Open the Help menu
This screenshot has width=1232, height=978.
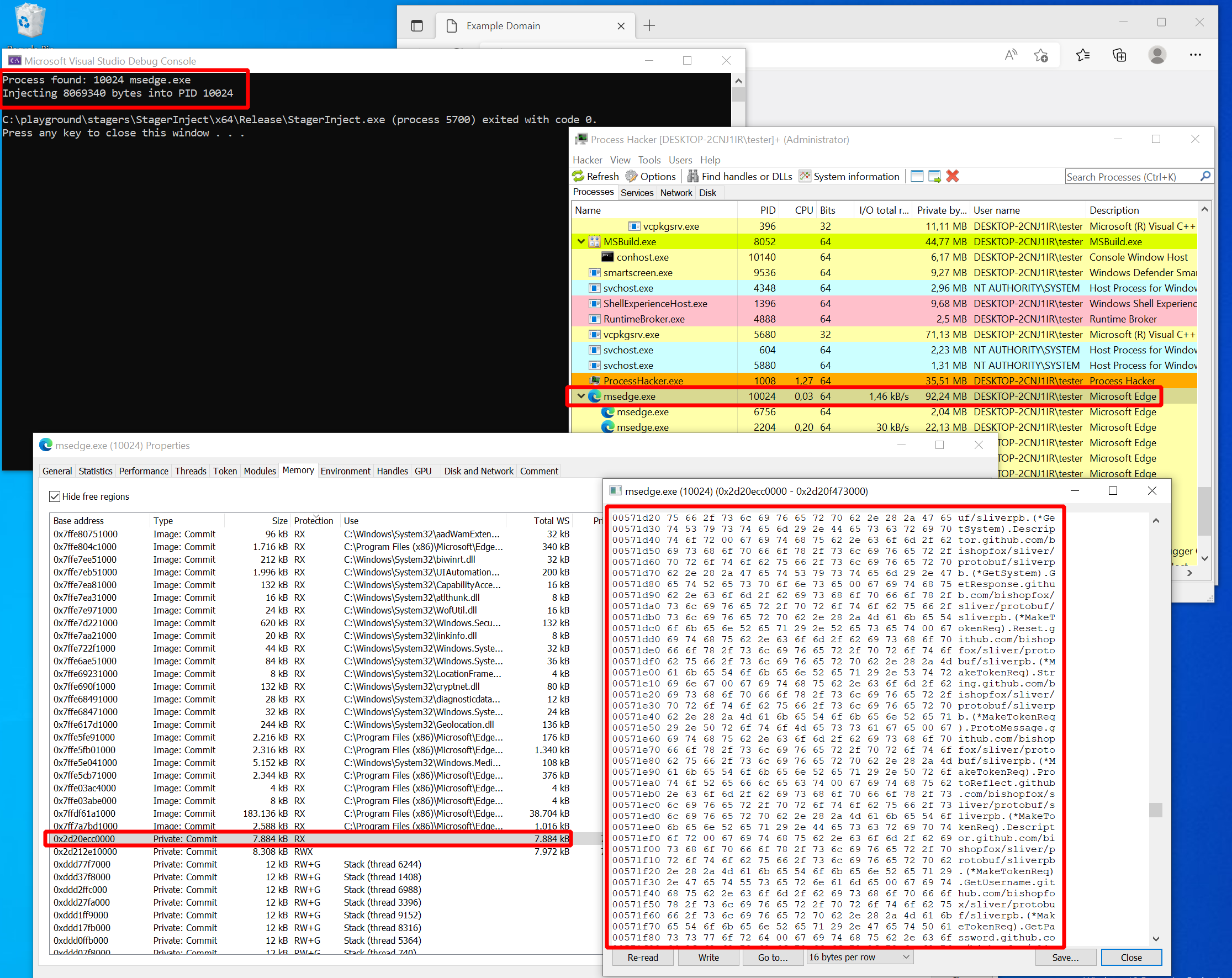pos(710,160)
